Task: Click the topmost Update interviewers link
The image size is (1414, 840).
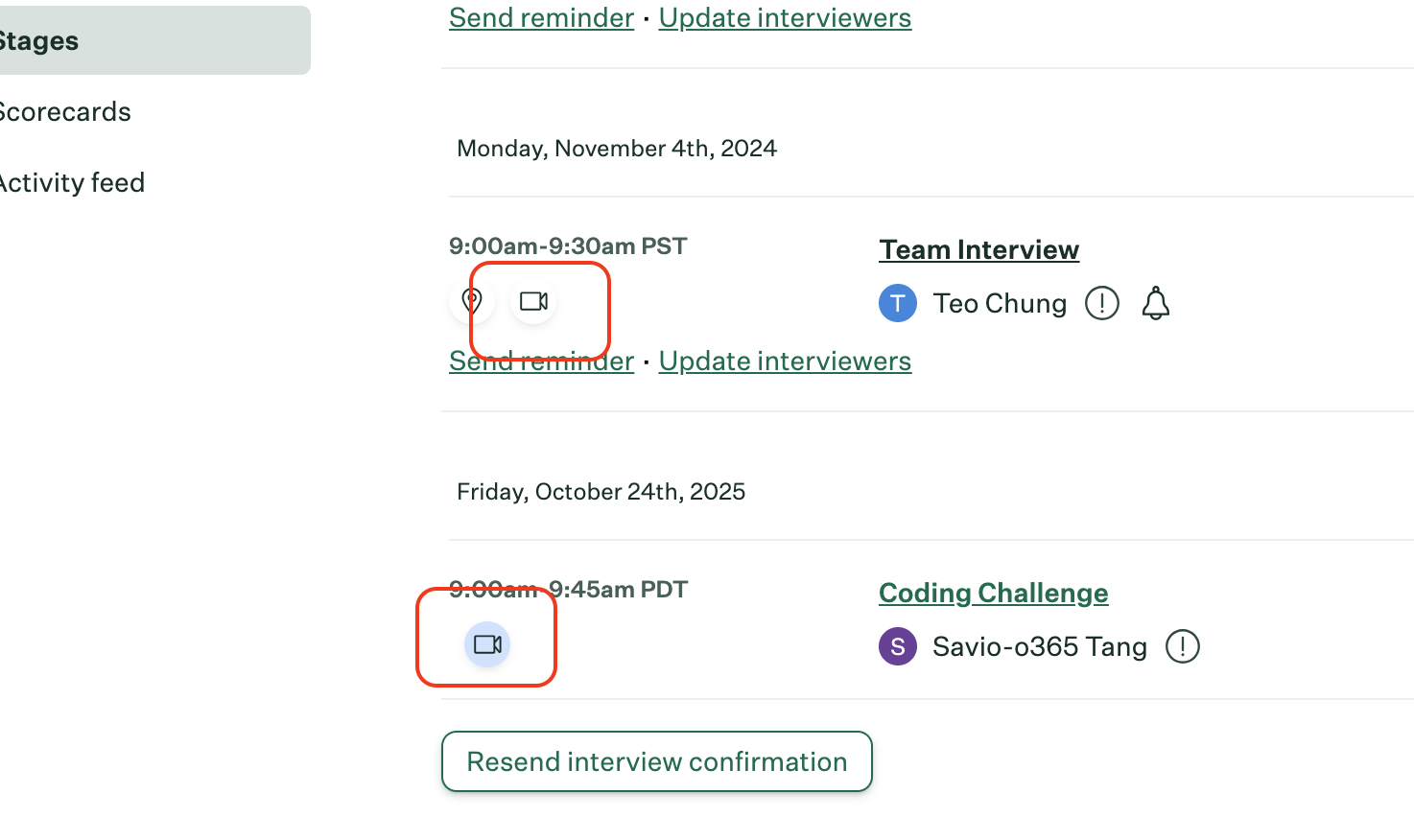Action: [x=785, y=18]
